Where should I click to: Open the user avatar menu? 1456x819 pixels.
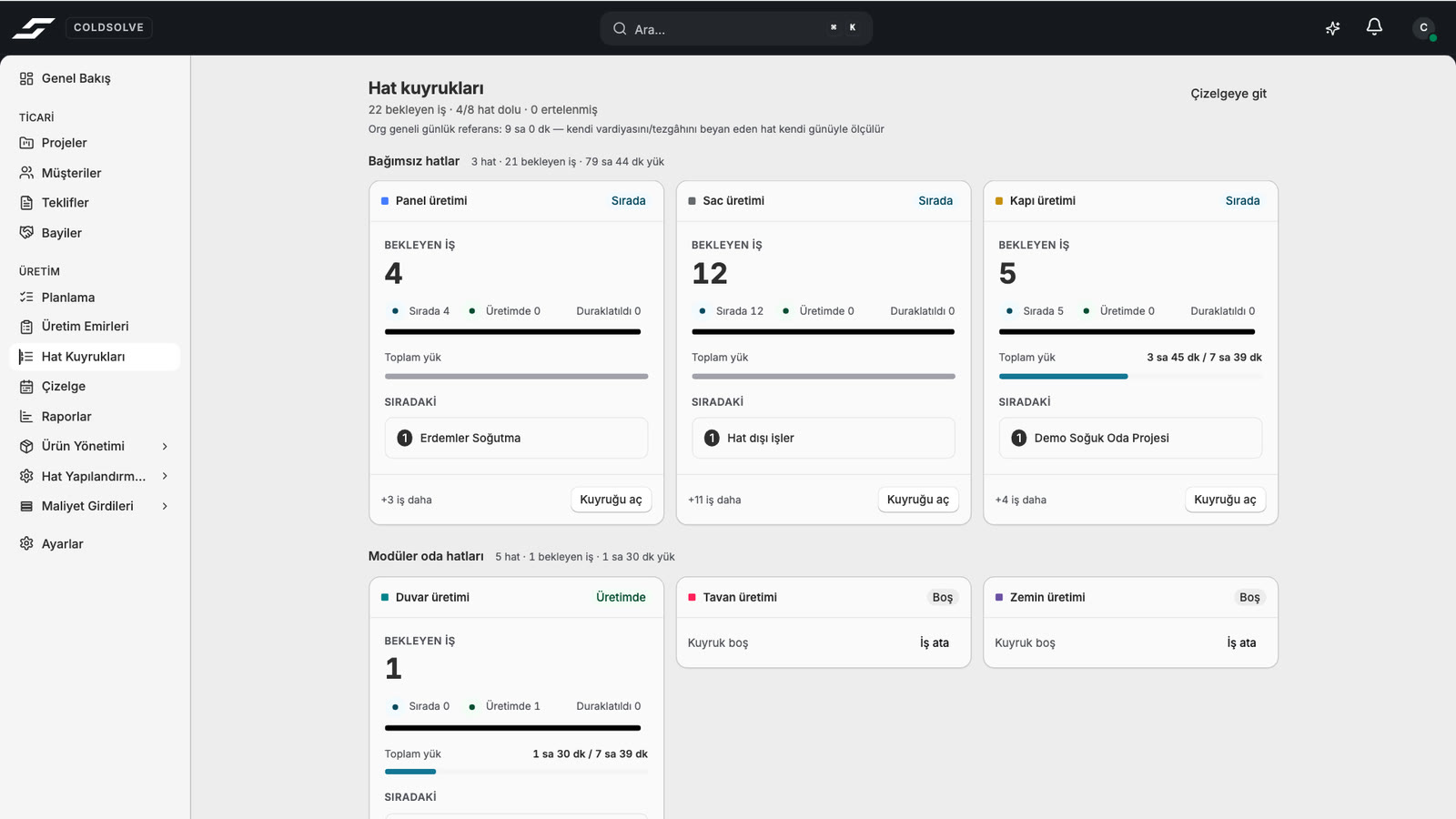1424,28
